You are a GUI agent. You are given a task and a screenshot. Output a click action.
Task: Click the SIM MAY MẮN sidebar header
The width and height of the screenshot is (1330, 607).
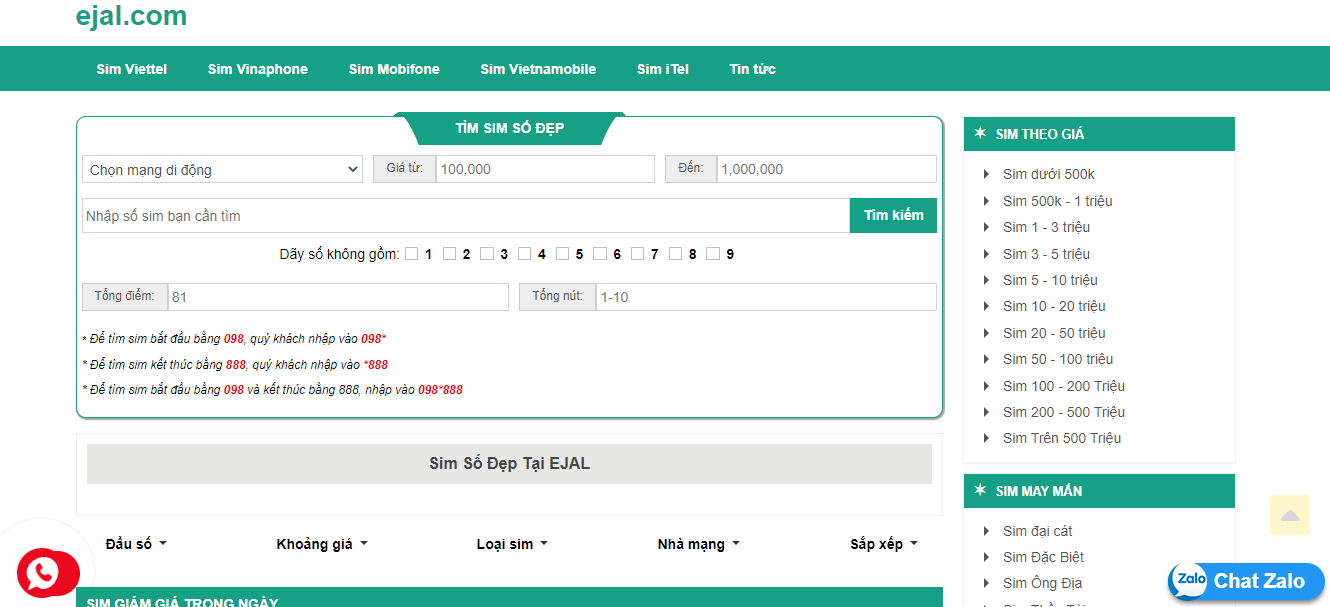tap(1099, 491)
